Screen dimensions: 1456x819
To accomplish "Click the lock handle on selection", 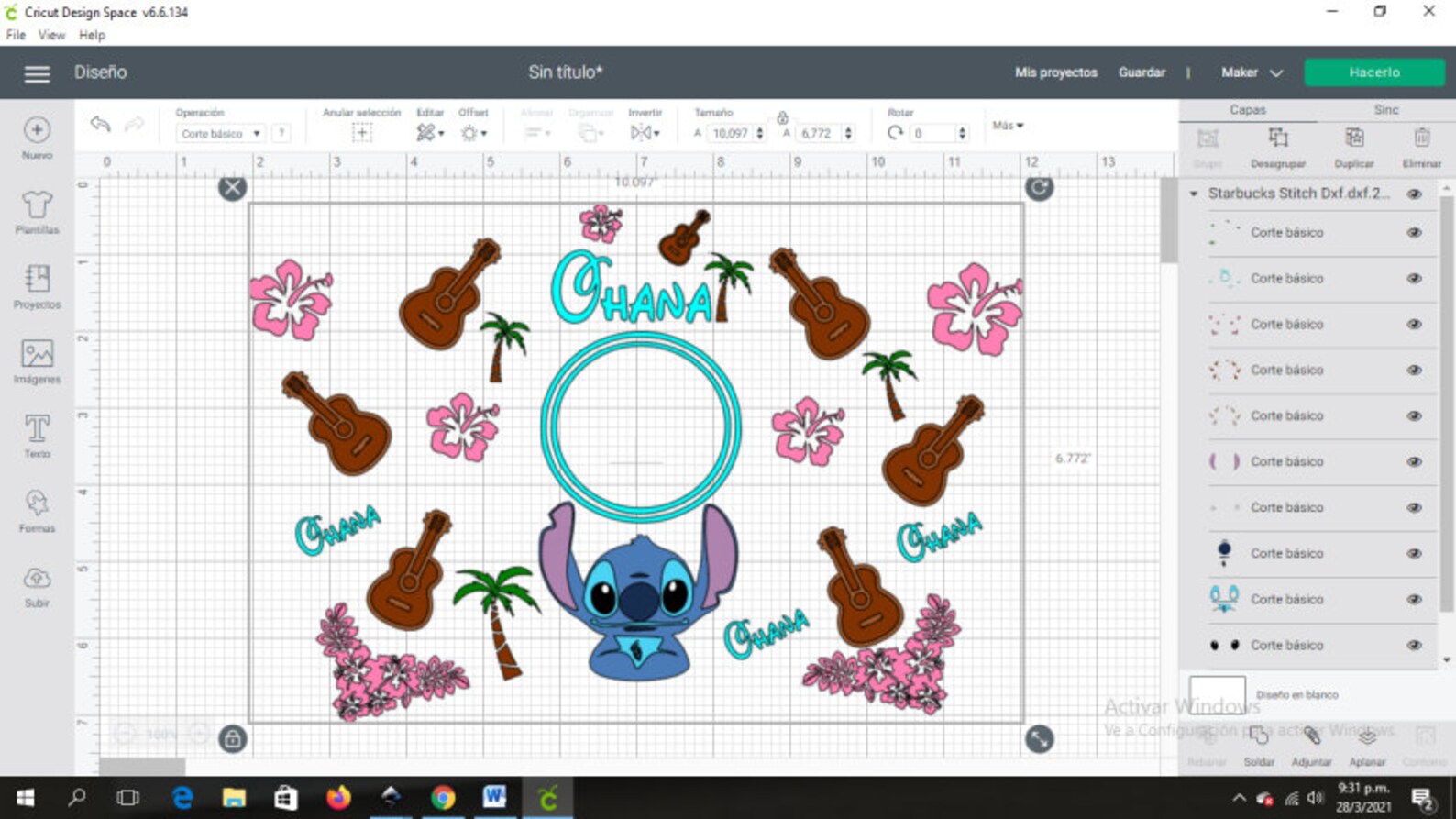I will (232, 739).
